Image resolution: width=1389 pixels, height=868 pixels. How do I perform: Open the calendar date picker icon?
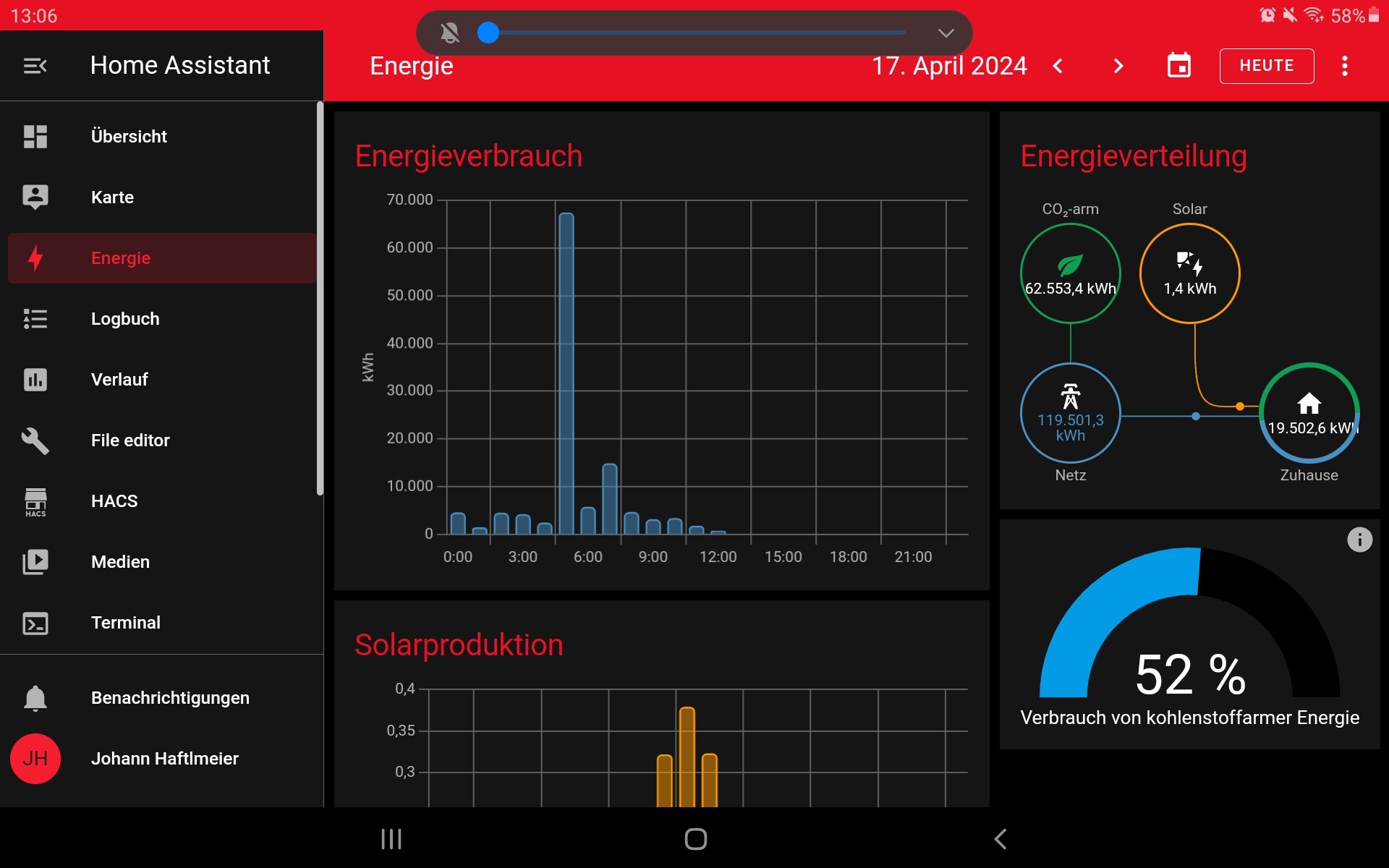click(x=1179, y=66)
